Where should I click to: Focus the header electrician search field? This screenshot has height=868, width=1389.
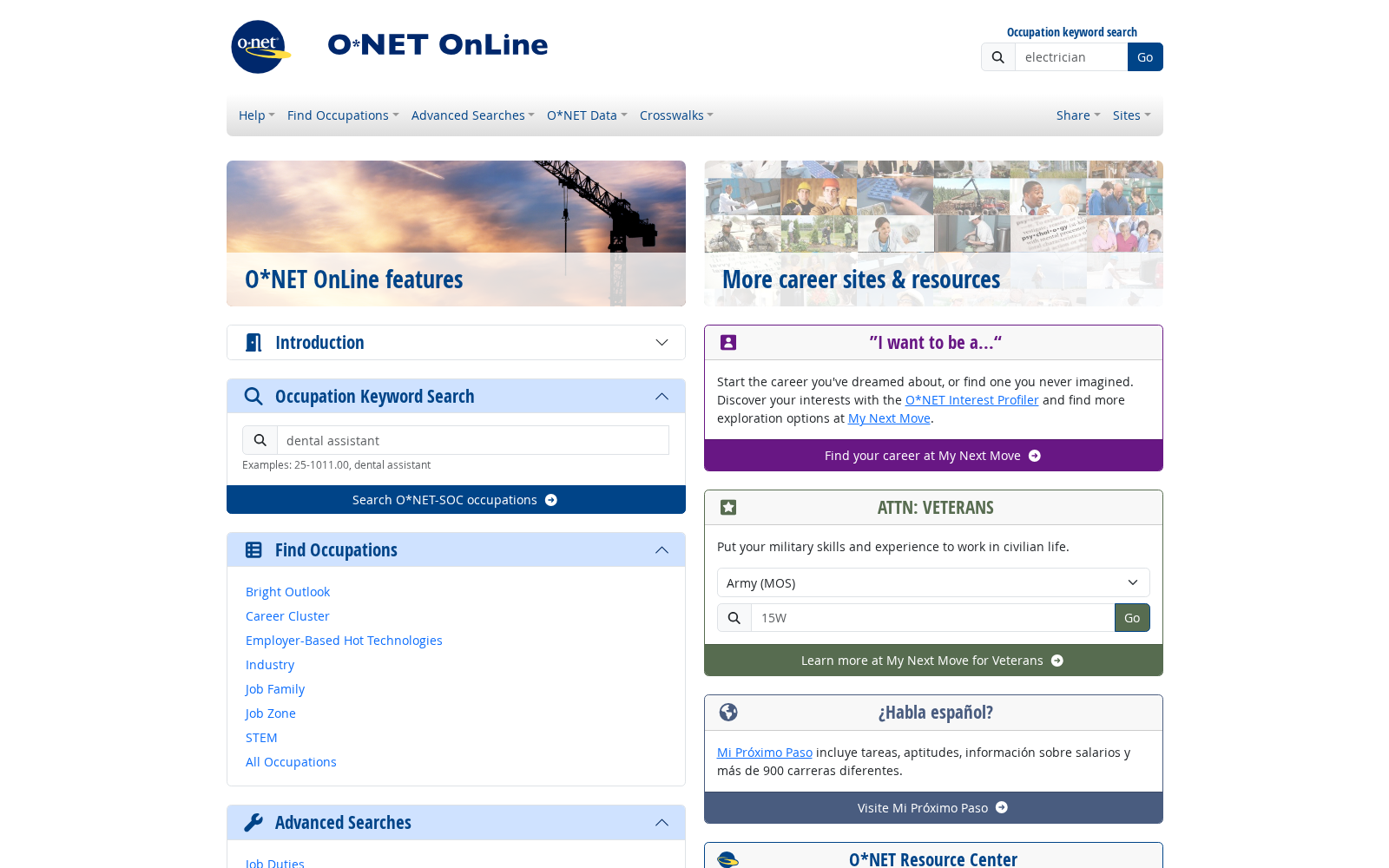1071,57
